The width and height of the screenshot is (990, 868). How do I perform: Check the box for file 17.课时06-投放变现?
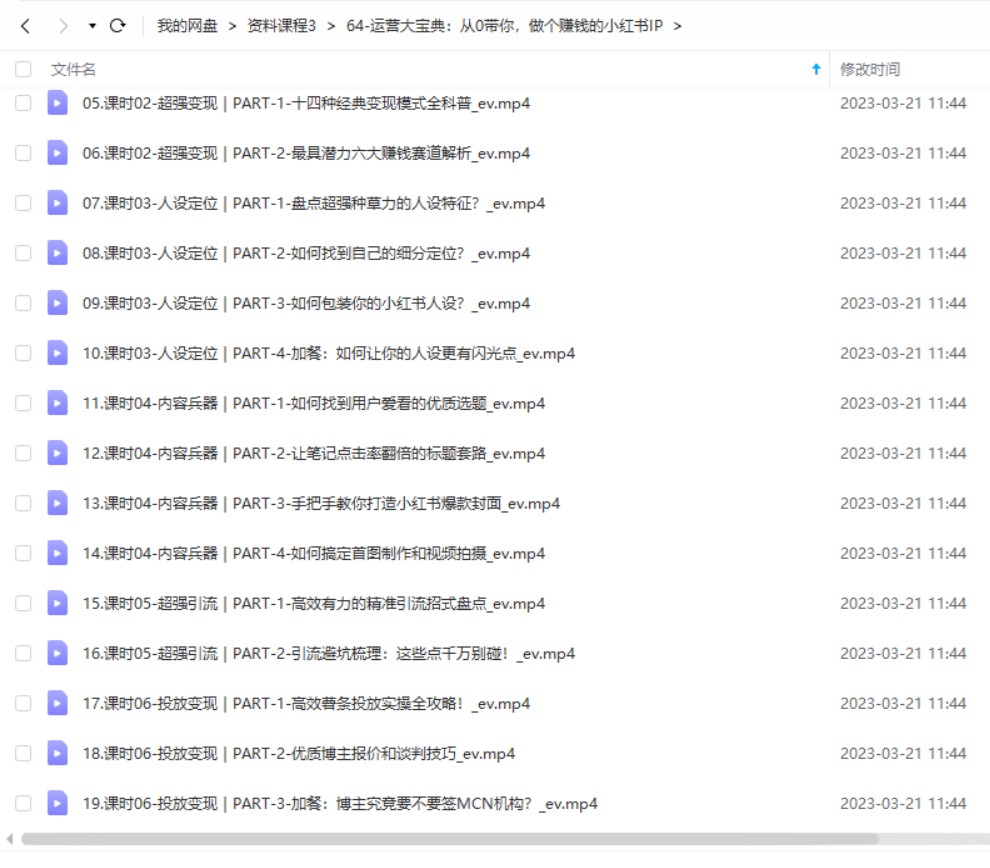point(23,703)
